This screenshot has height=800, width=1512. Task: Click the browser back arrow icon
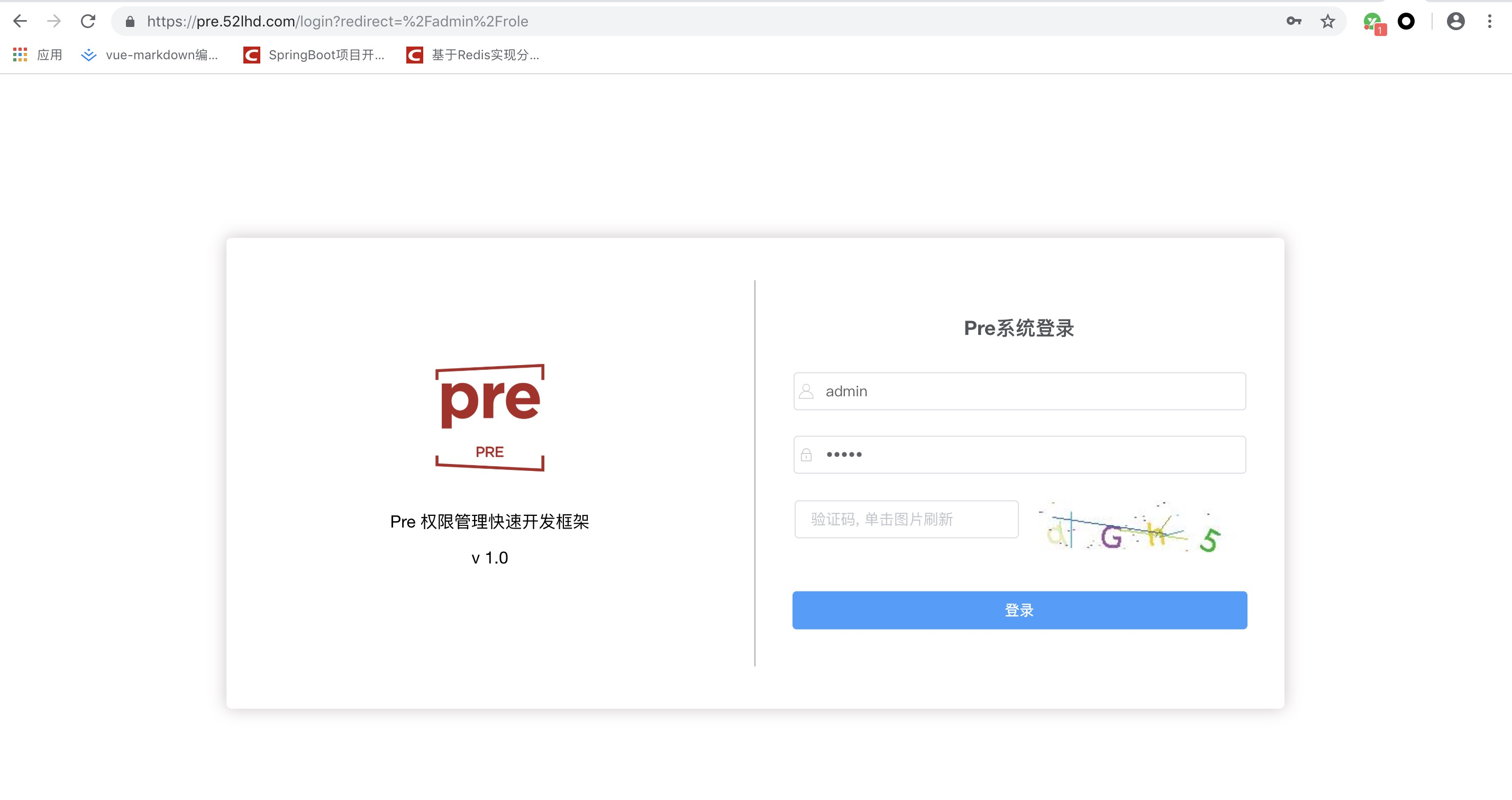(20, 21)
